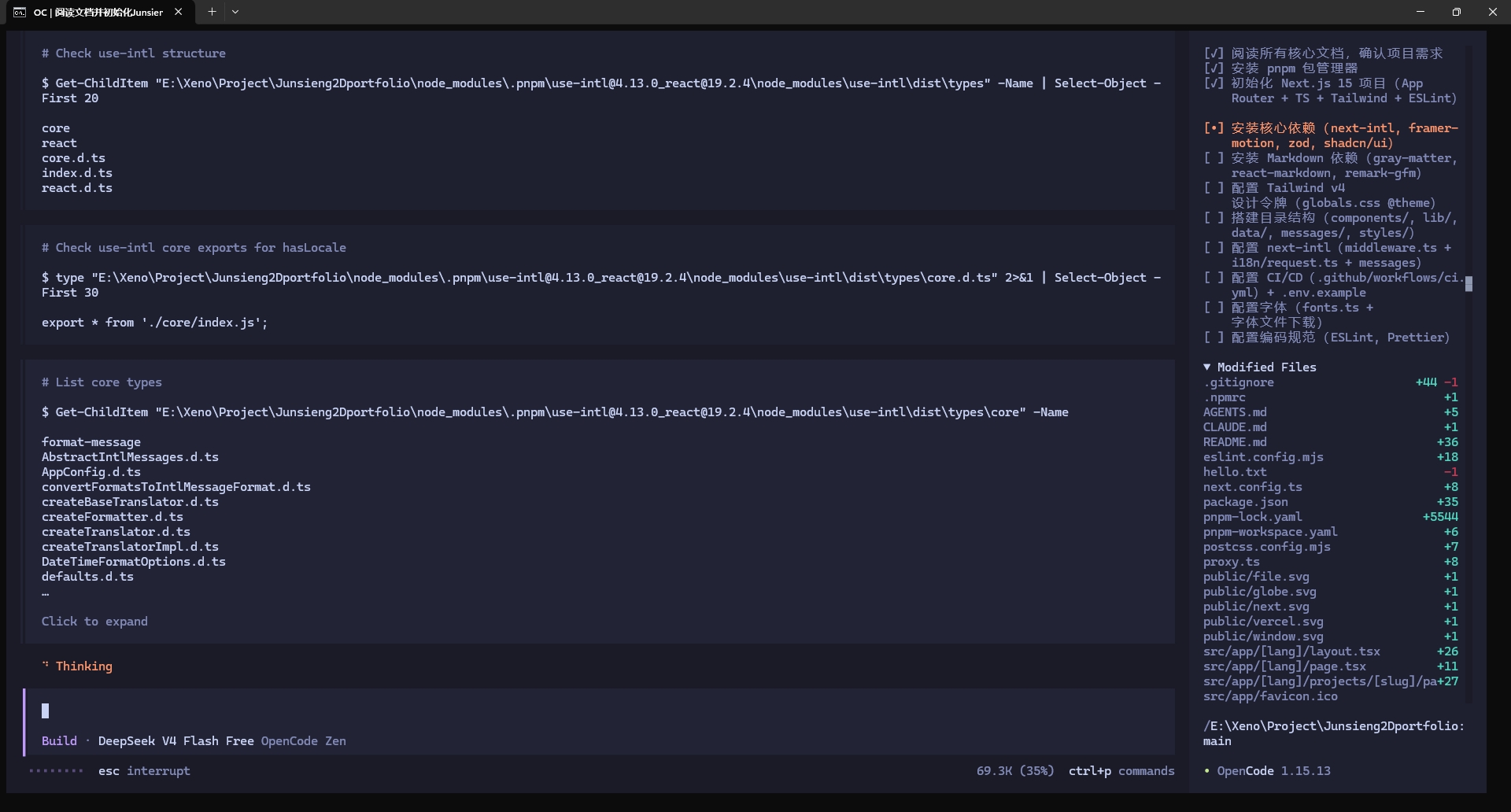Screen dimensions: 1511x812
Task: Open the new-tab profile dropdown chevron
Action: pyautogui.click(x=235, y=12)
